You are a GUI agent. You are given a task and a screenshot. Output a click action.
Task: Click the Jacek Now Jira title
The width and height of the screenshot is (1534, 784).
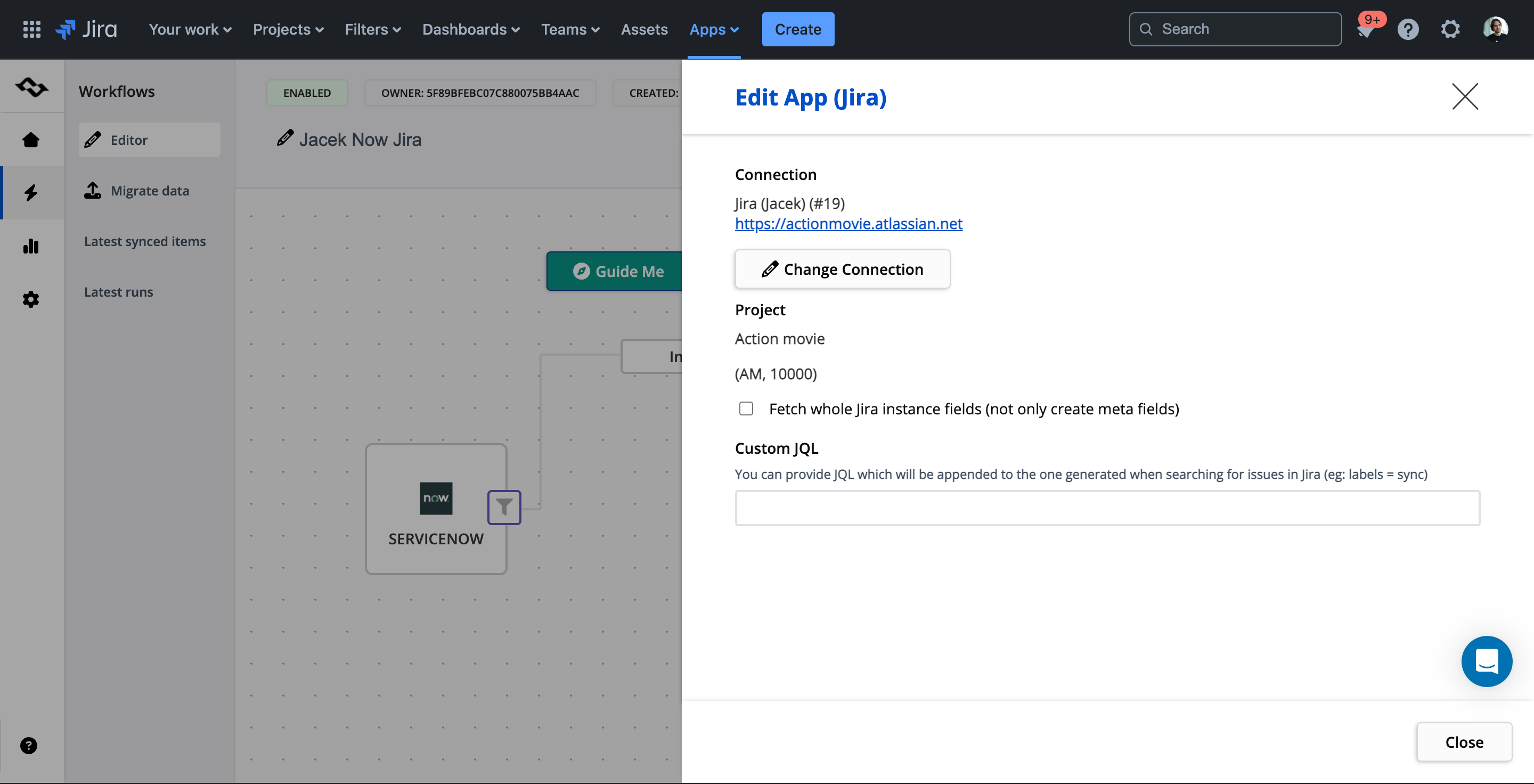pos(360,140)
